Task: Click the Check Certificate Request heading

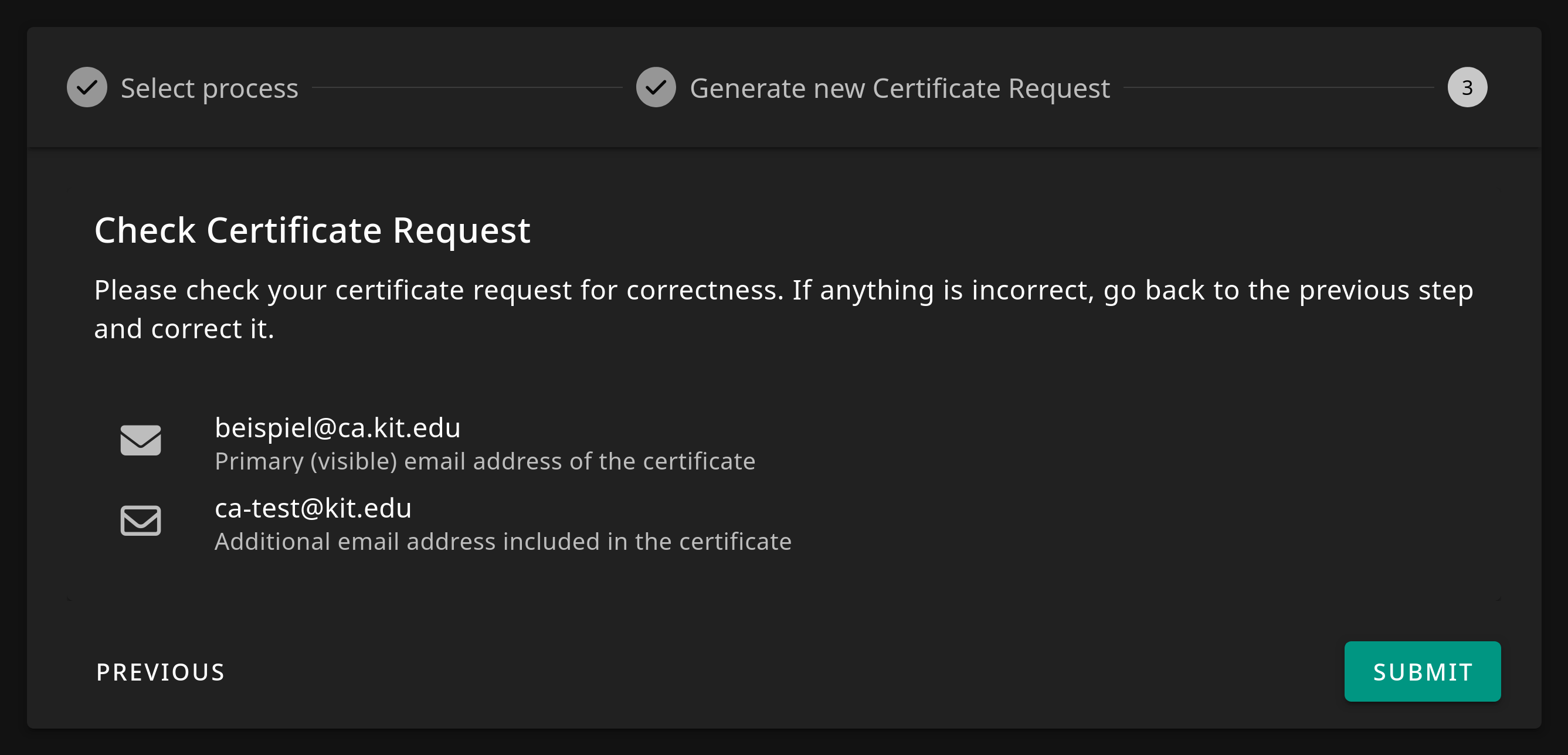Action: [x=311, y=230]
